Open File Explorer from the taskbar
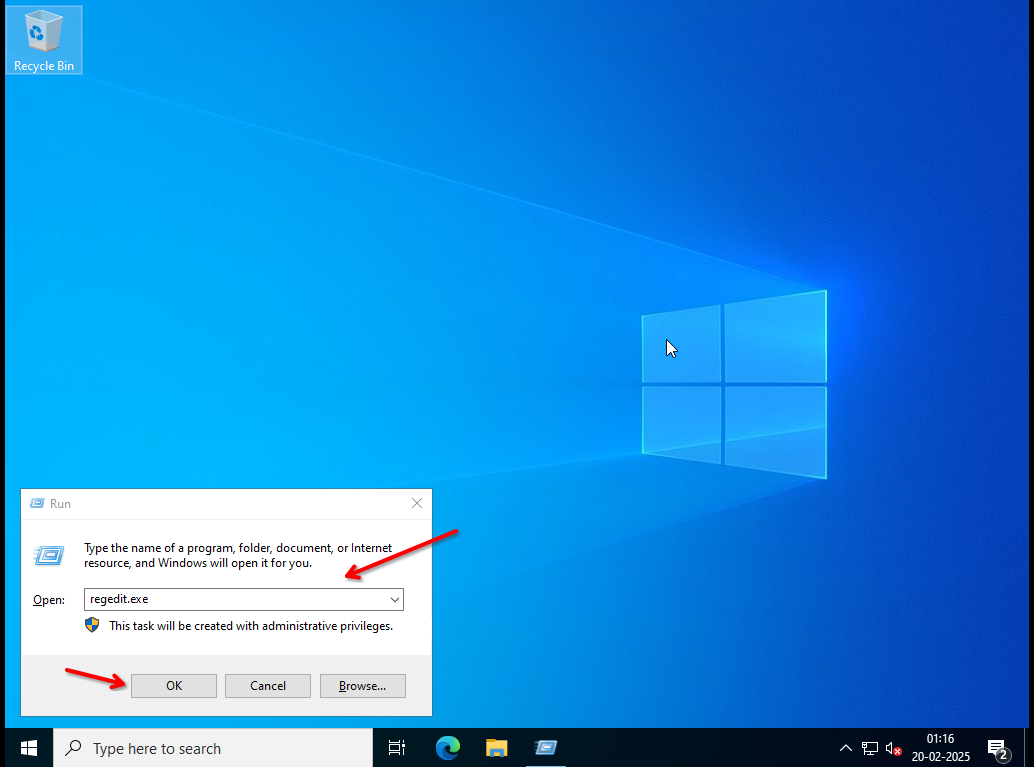Image resolution: width=1034 pixels, height=767 pixels. click(496, 748)
